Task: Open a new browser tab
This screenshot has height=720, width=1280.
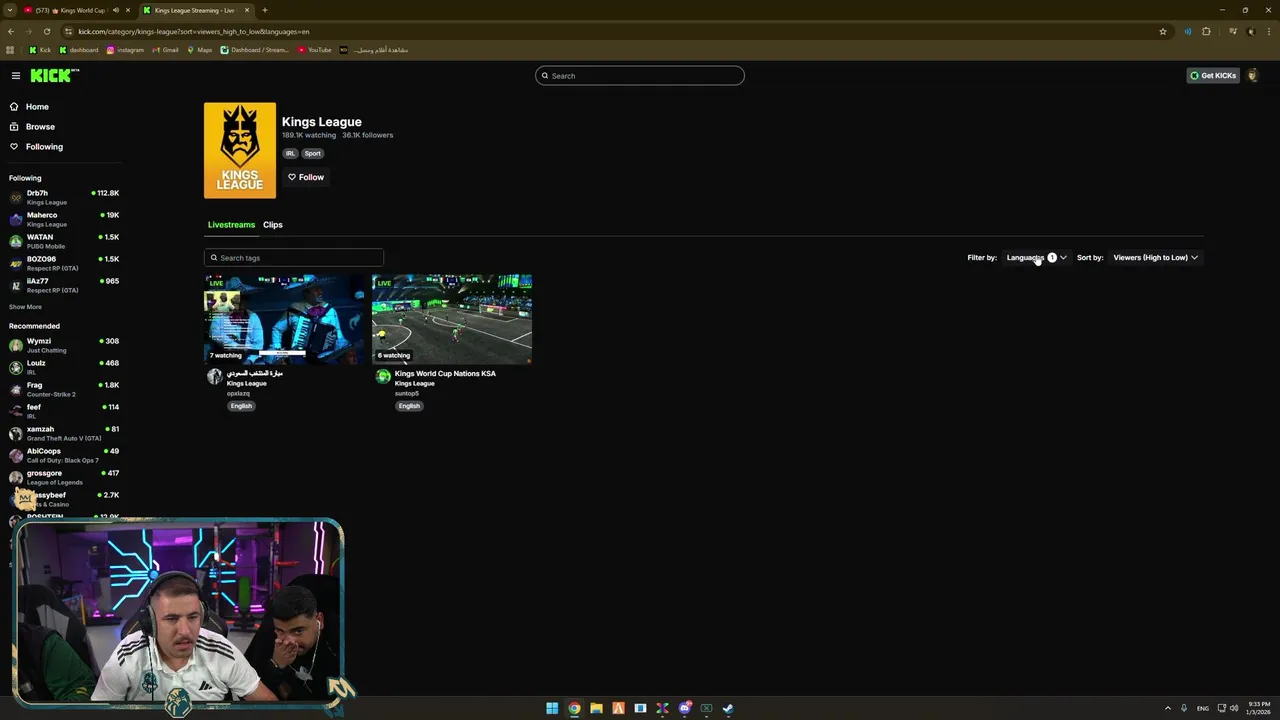Action: [264, 10]
